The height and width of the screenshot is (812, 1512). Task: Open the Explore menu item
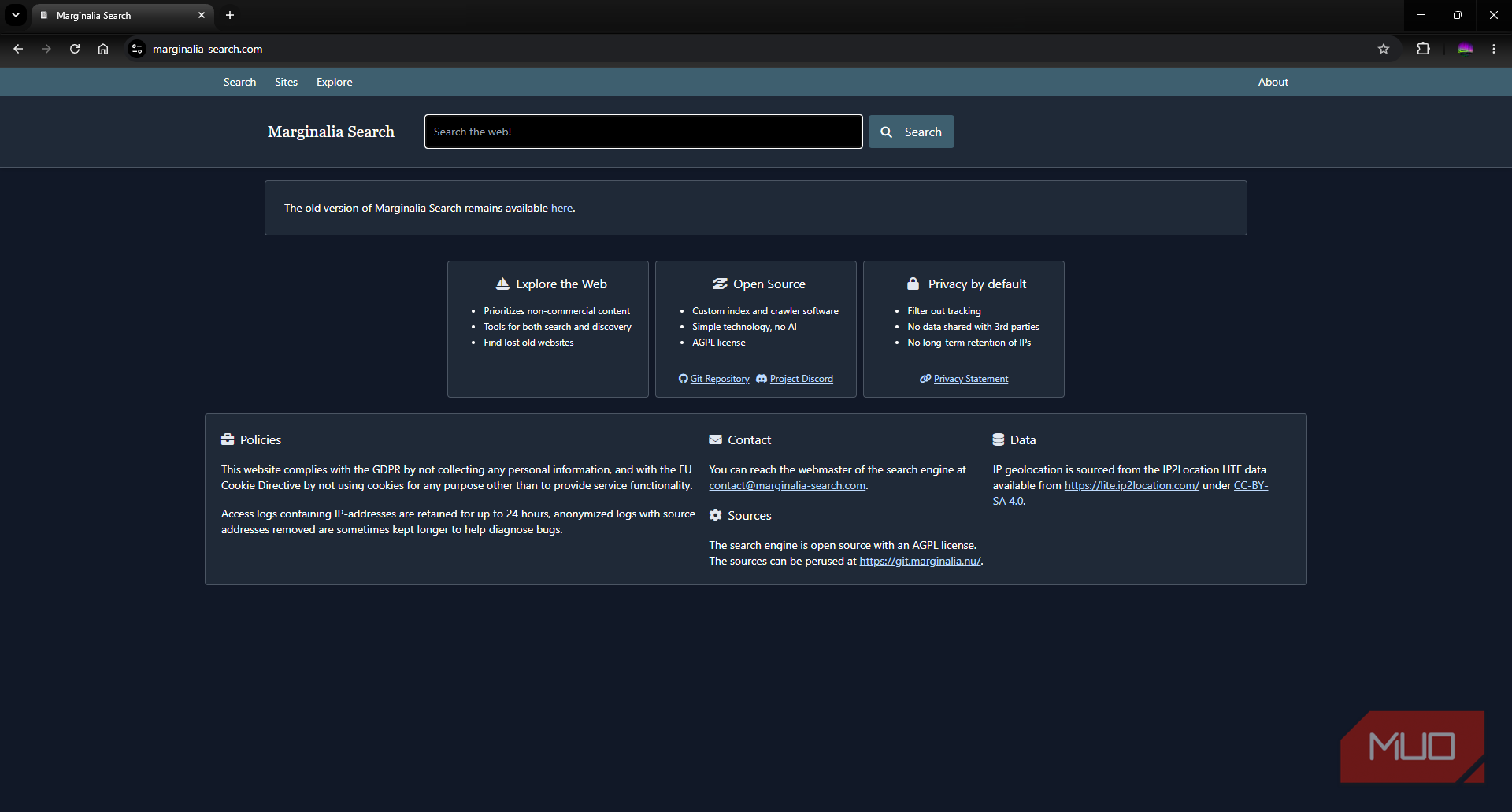(x=335, y=82)
